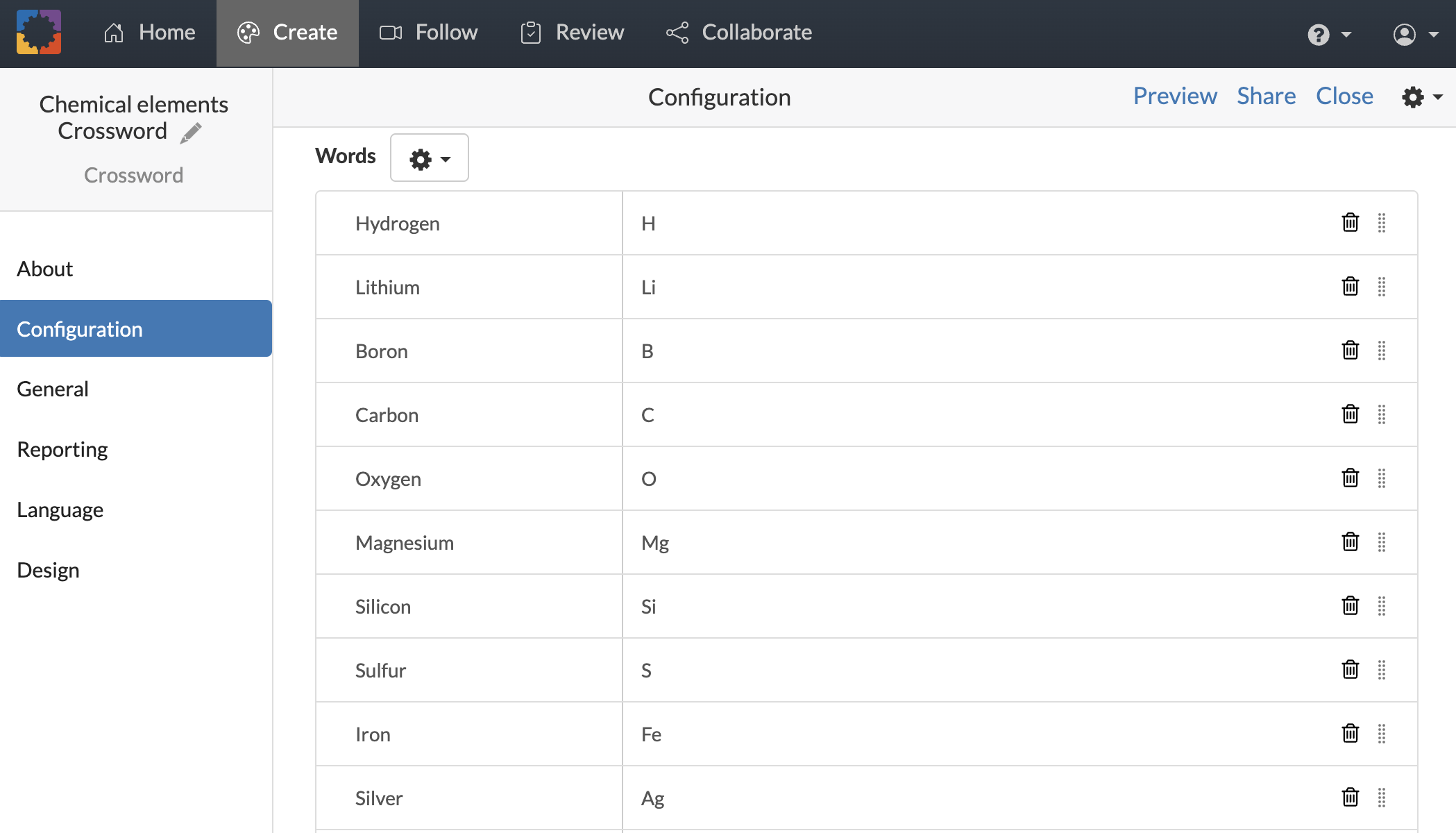
Task: Select the Design section in the sidebar
Action: pos(47,570)
